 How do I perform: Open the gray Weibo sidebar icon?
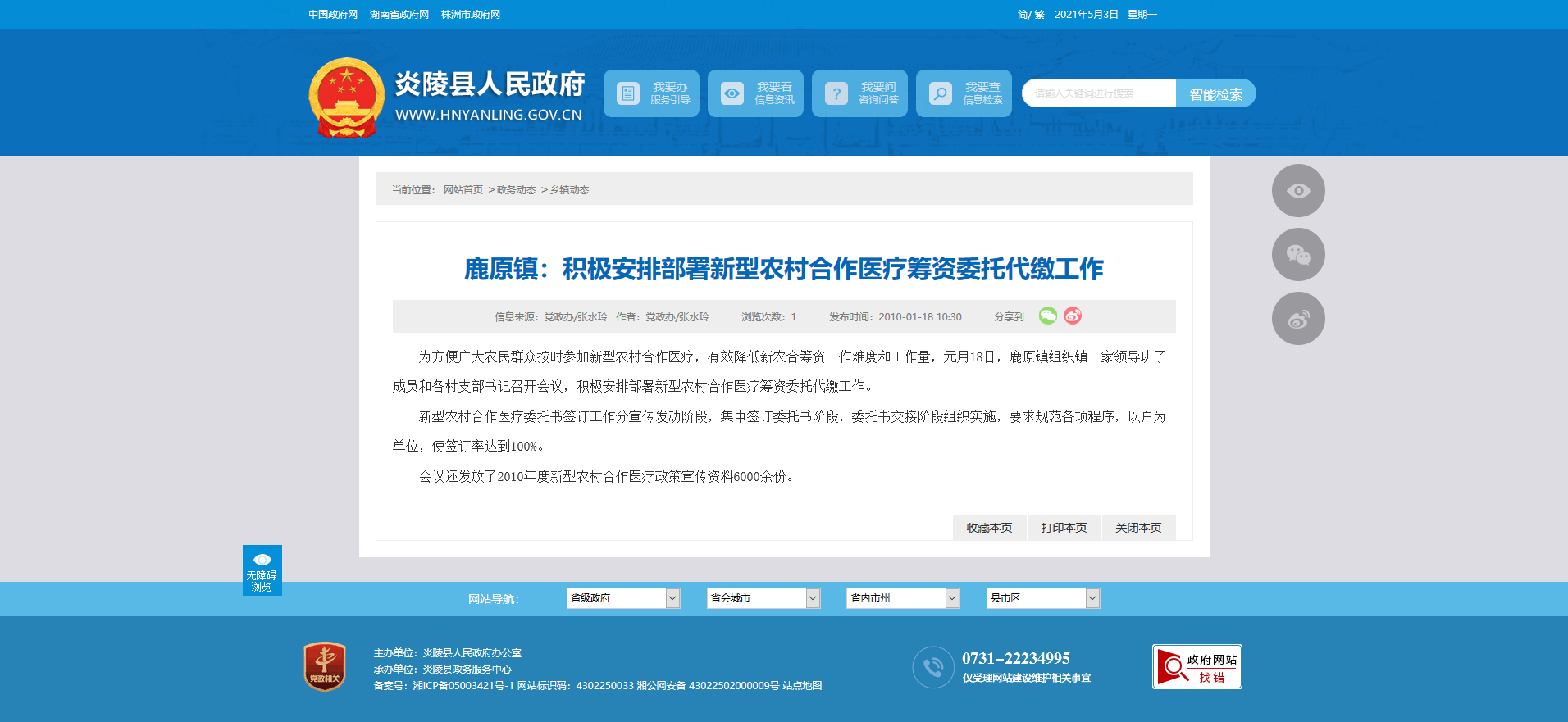(1298, 319)
